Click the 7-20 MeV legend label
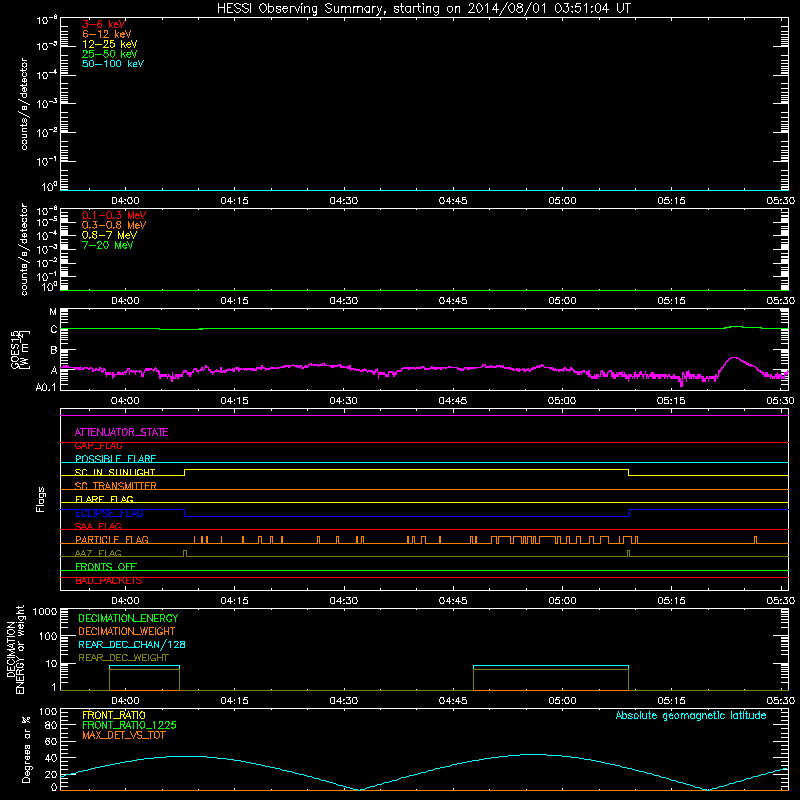This screenshot has height=800, width=800. click(x=107, y=245)
